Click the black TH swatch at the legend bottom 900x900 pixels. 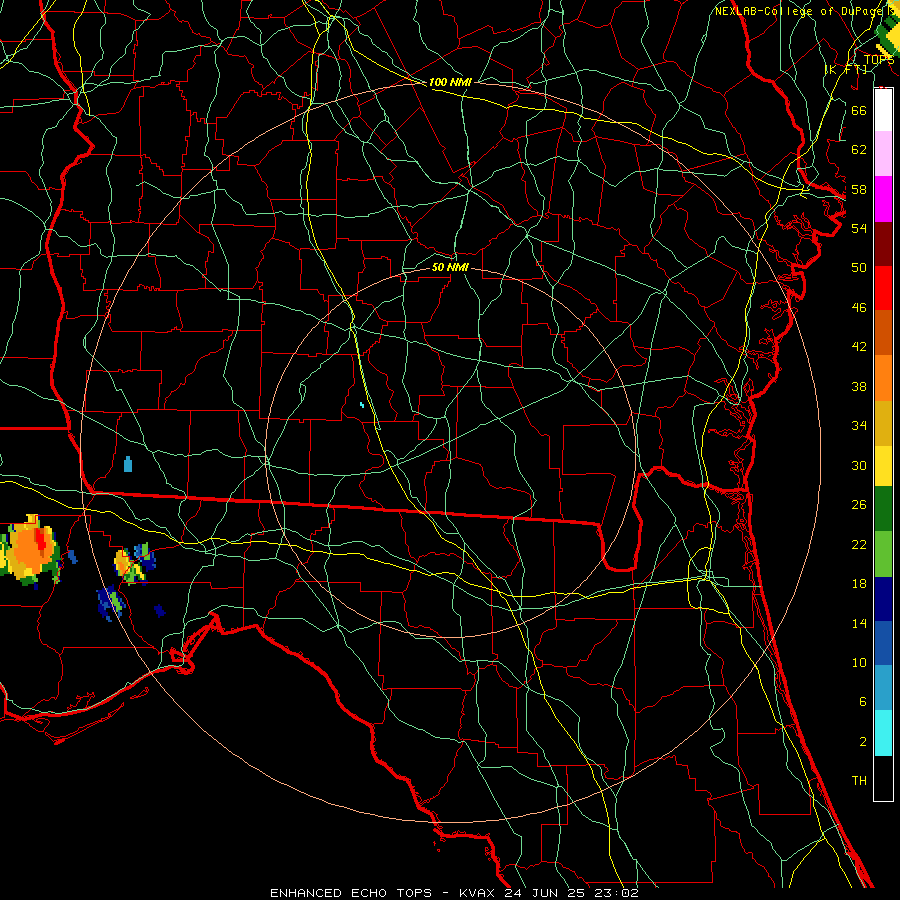[x=883, y=778]
